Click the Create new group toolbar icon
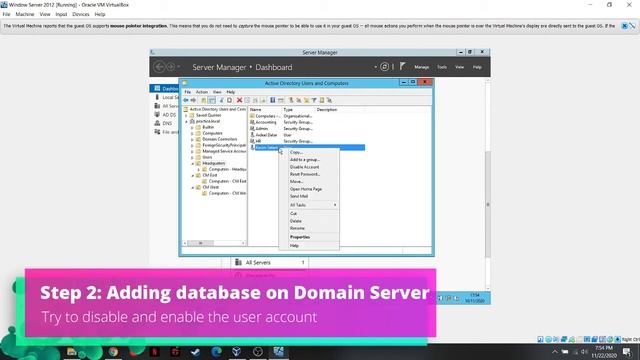The width and height of the screenshot is (640, 360). 299,100
